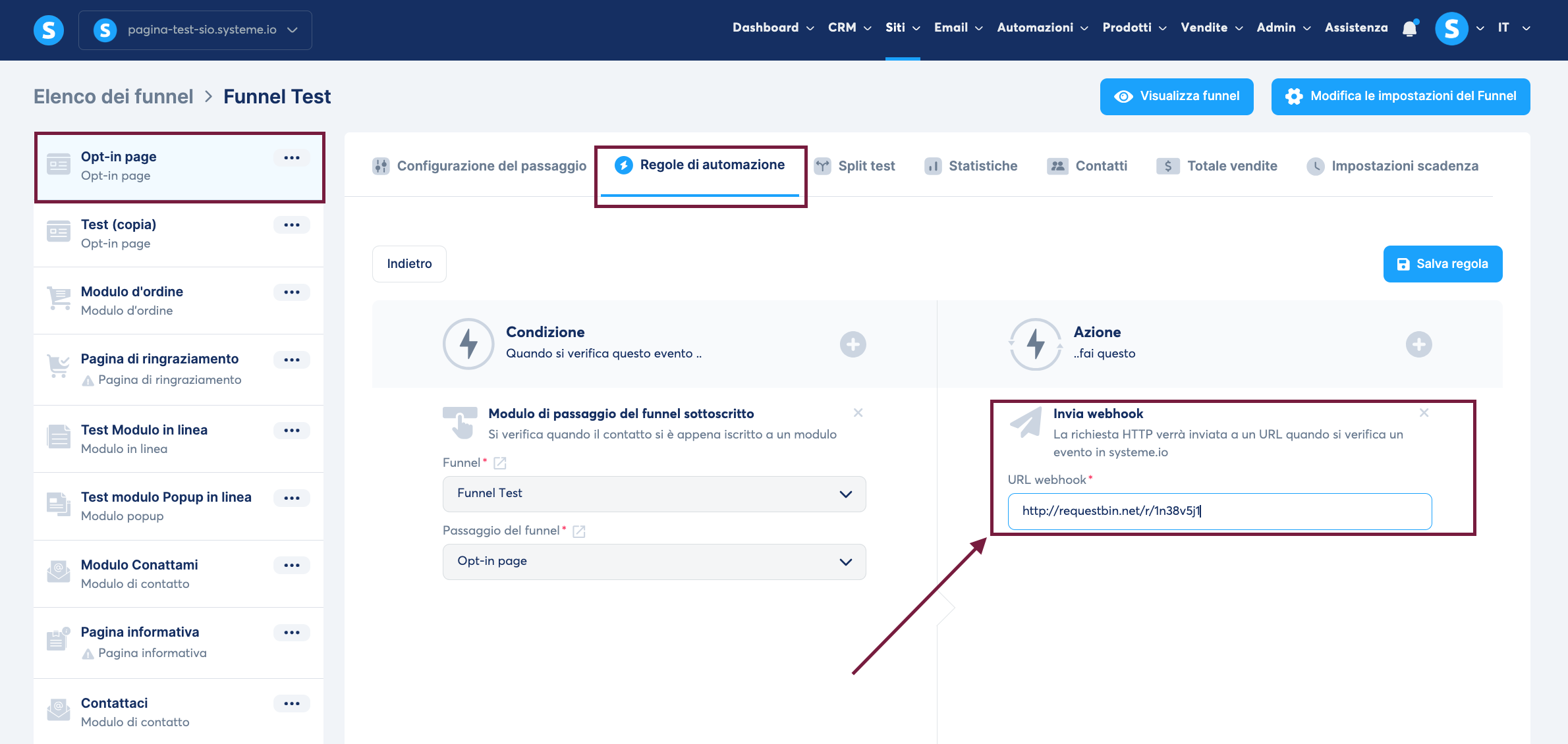Open three-dots menu for Modulo d'ordine
The width and height of the screenshot is (1568, 744).
pyautogui.click(x=291, y=292)
